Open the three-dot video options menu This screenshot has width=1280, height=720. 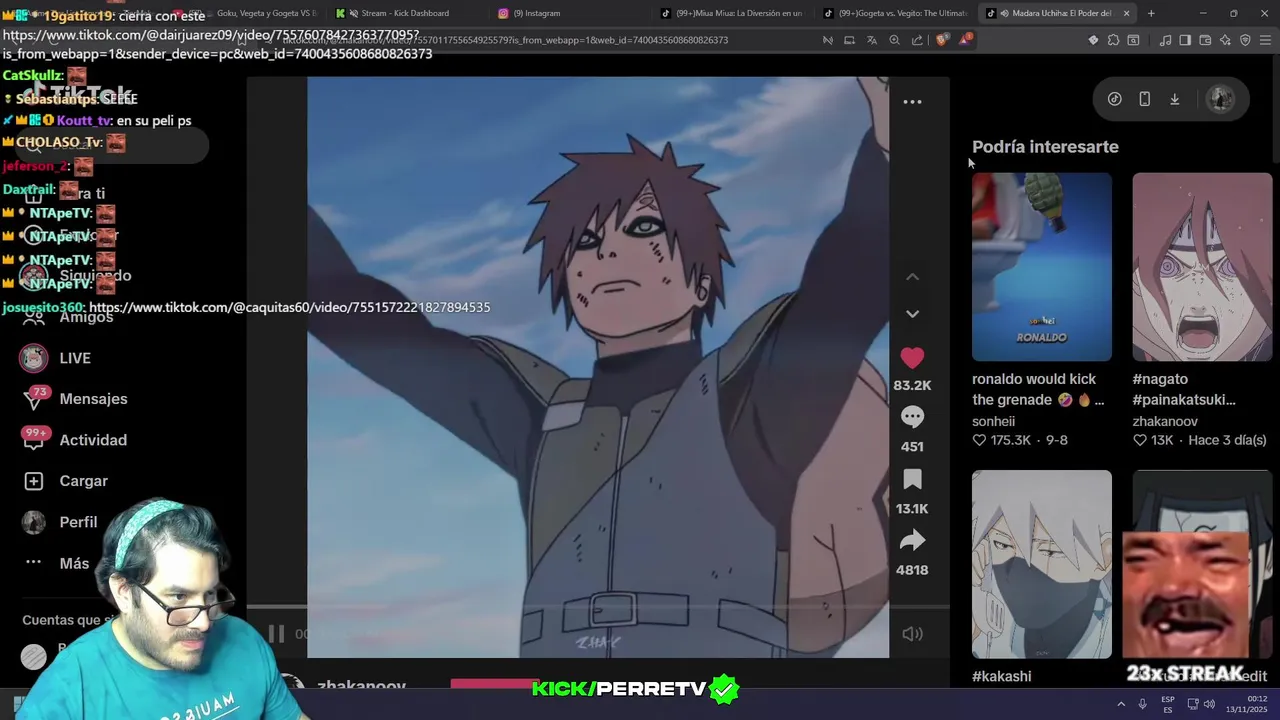coord(912,102)
